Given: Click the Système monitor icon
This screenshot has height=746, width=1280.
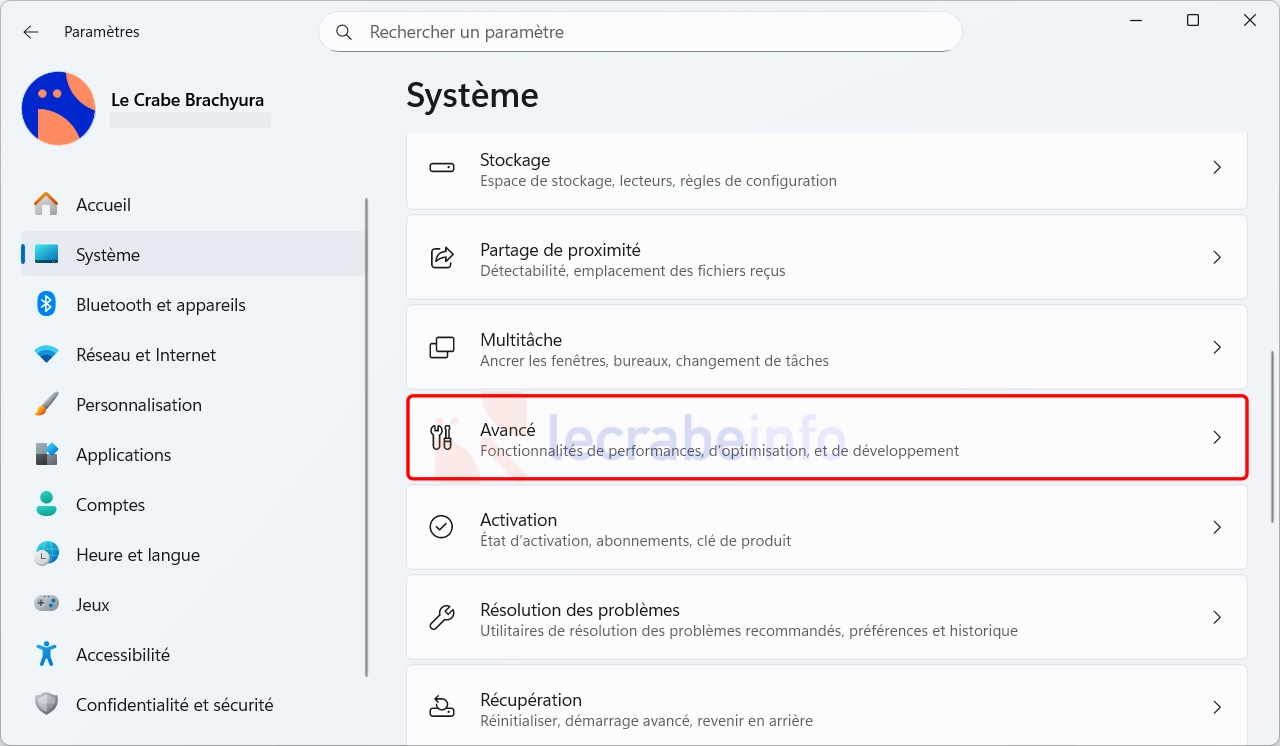Looking at the screenshot, I should pos(46,255).
